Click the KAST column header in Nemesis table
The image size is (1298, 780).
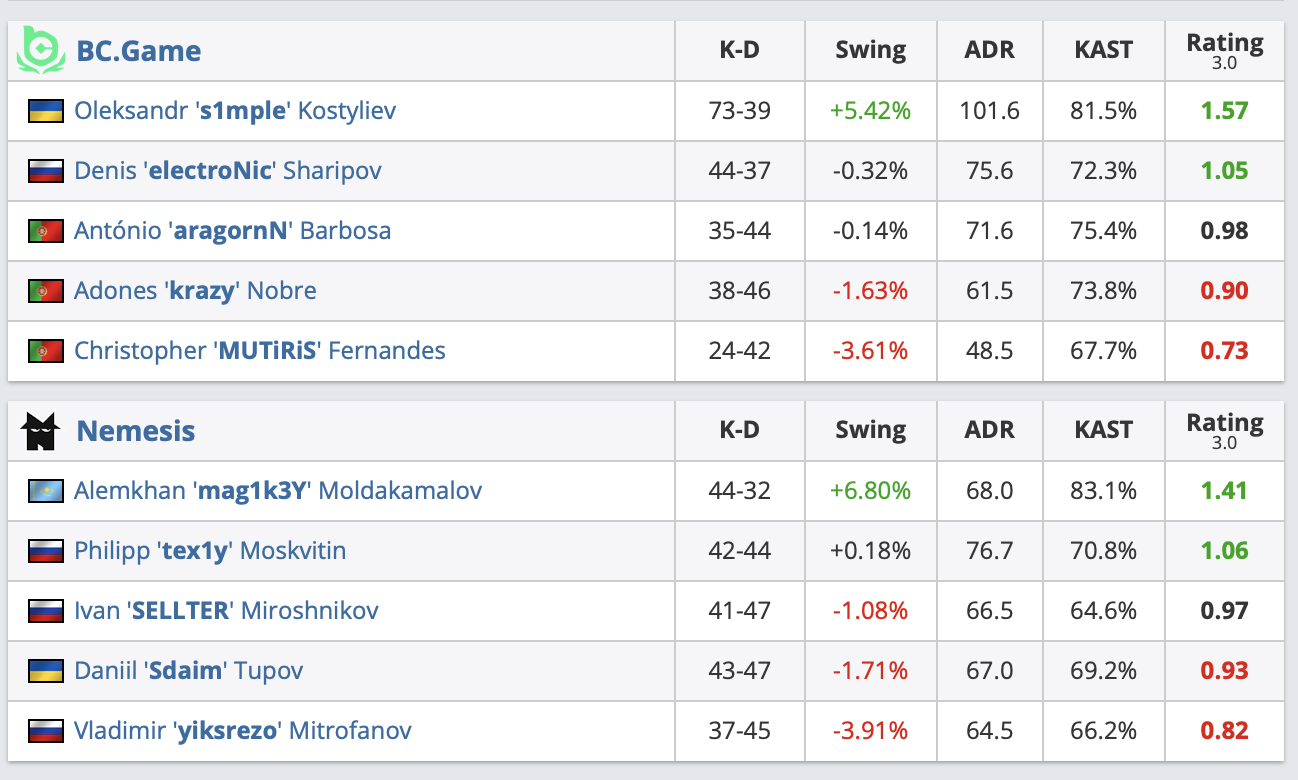(x=1103, y=431)
